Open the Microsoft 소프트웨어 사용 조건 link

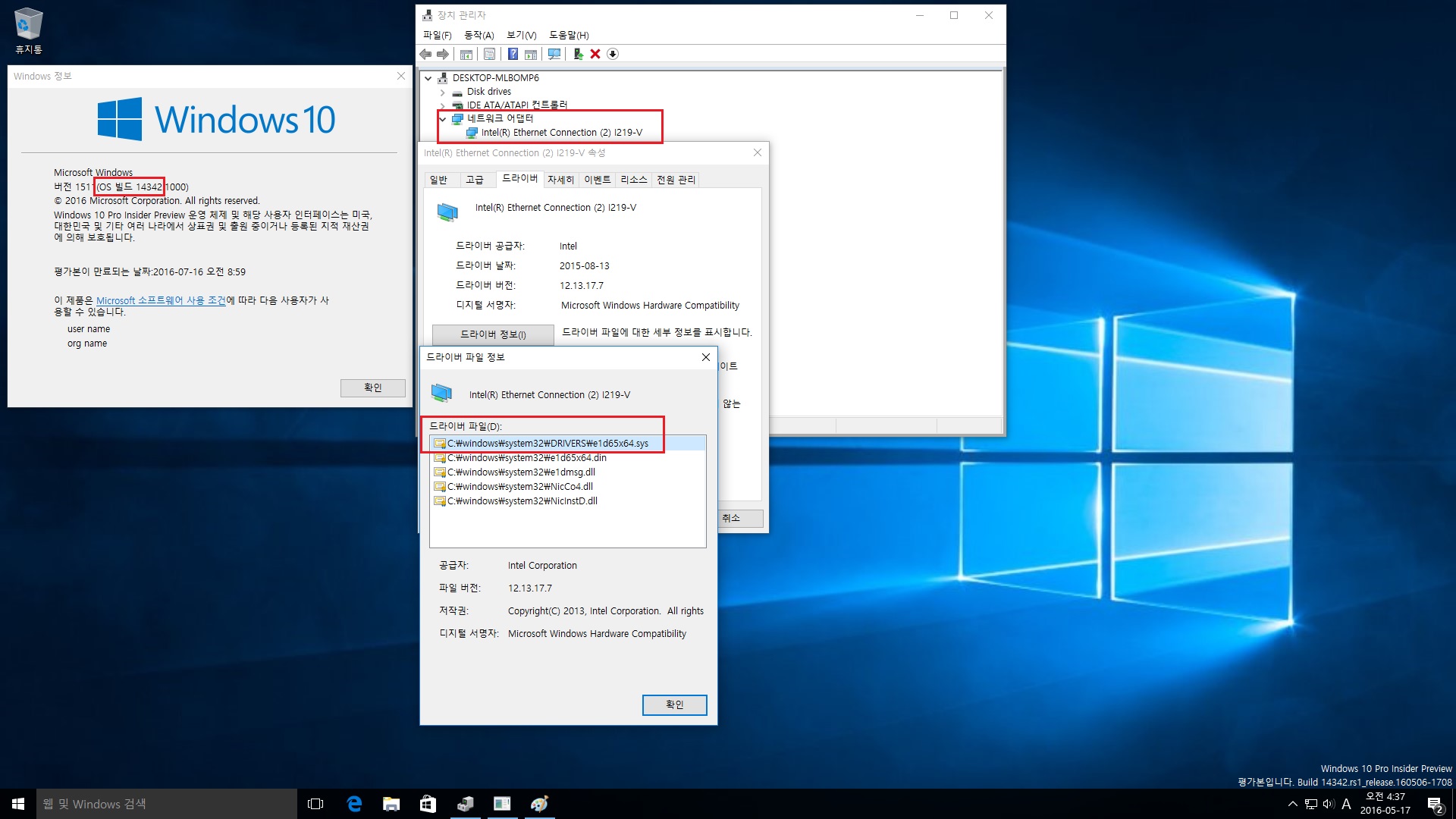click(161, 300)
